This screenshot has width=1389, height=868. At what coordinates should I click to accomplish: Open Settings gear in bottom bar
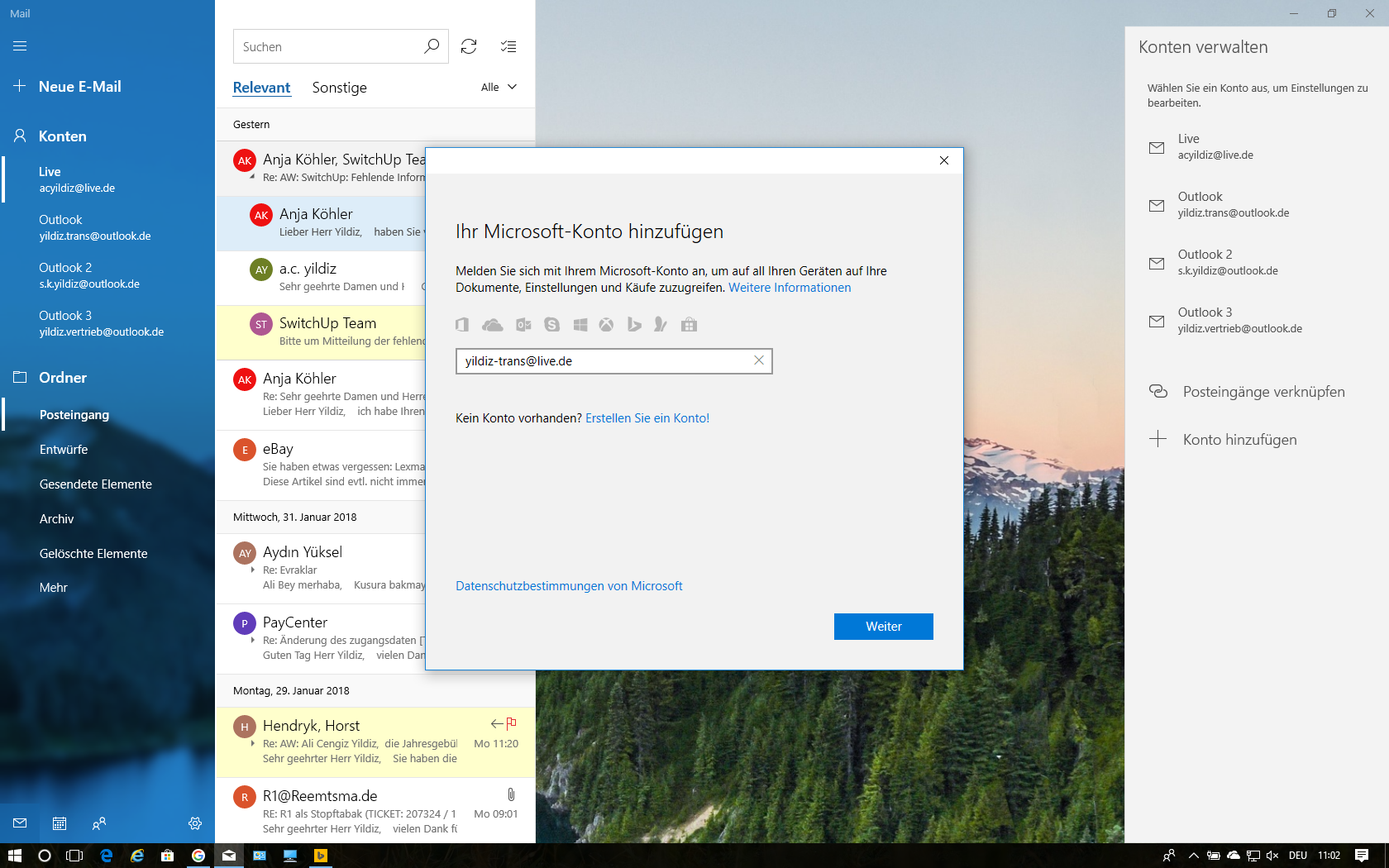[195, 823]
